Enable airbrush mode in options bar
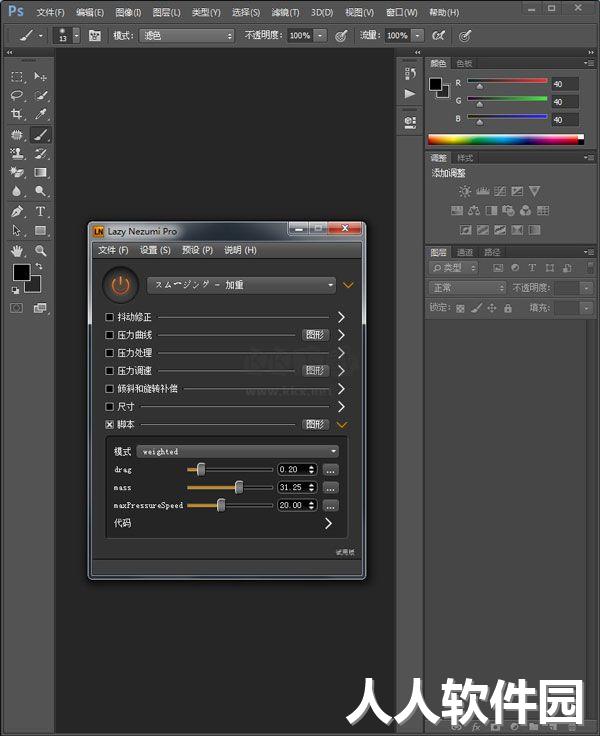 point(438,36)
